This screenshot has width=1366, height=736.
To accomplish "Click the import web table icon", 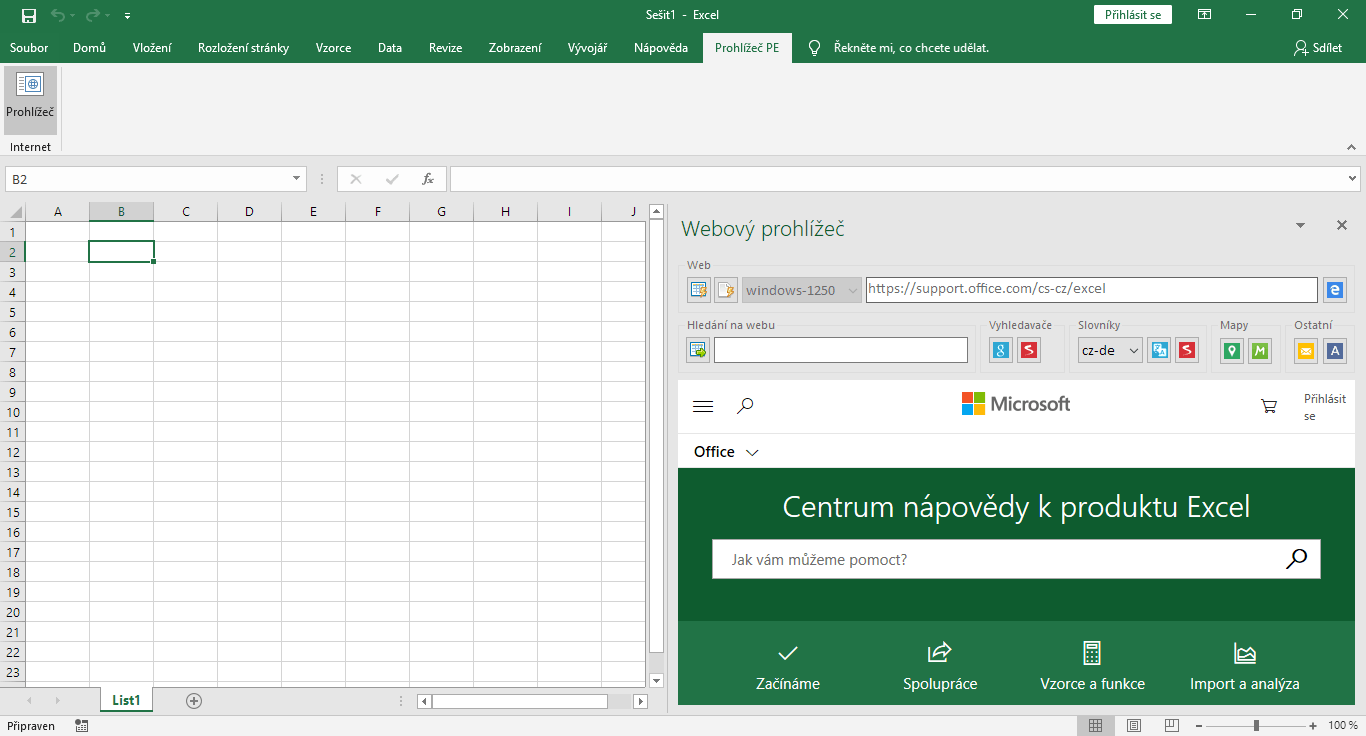I will pyautogui.click(x=699, y=290).
